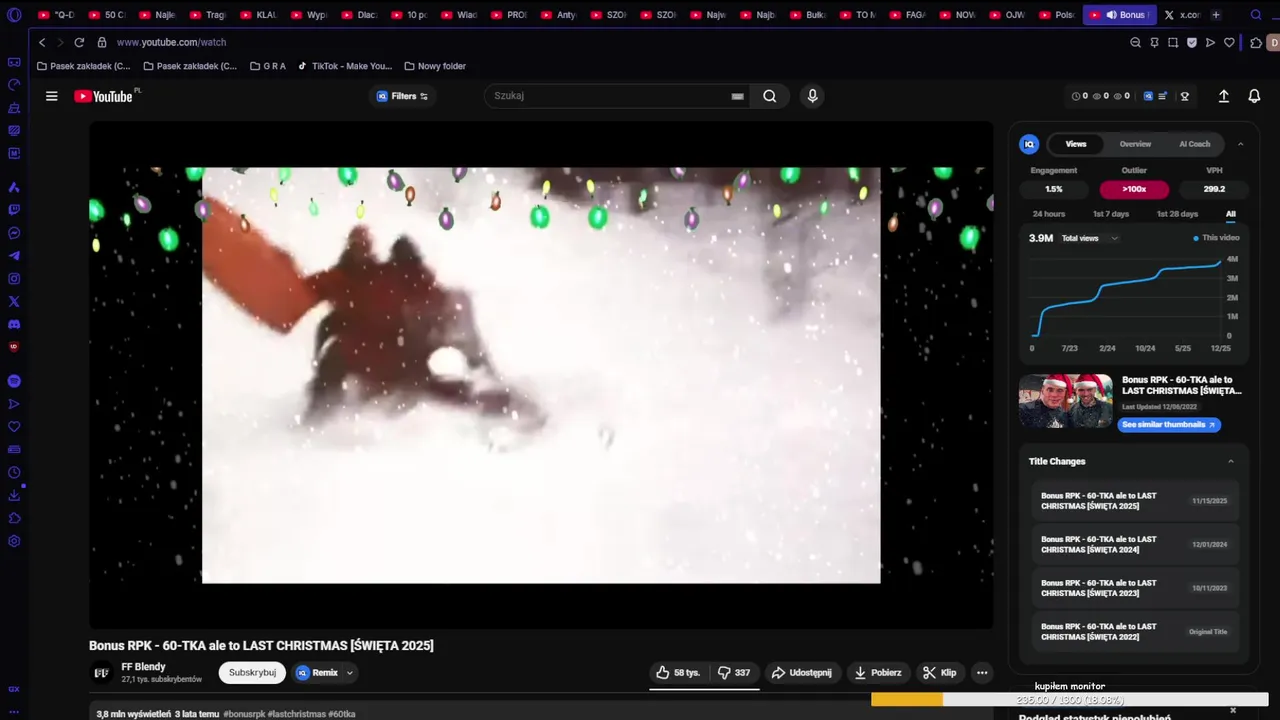The width and height of the screenshot is (1280, 720).
Task: Switch to the Views tab
Action: (x=1076, y=144)
